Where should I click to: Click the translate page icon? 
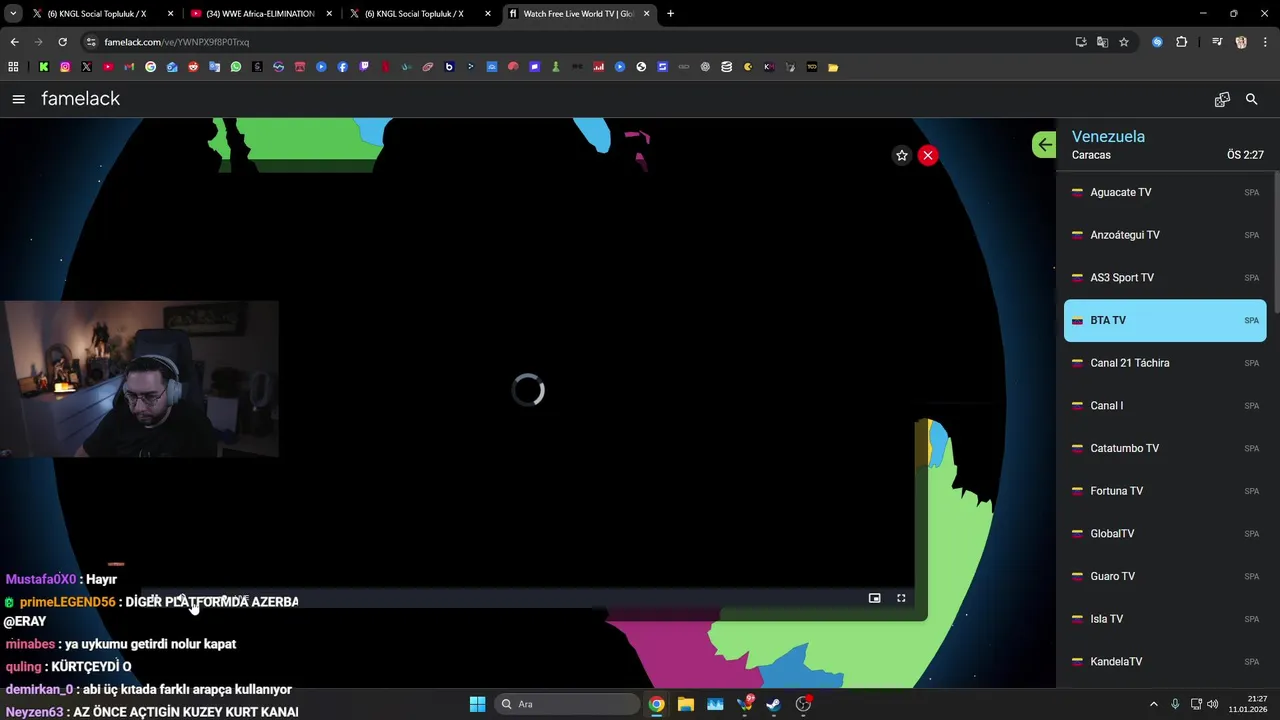click(x=1102, y=42)
